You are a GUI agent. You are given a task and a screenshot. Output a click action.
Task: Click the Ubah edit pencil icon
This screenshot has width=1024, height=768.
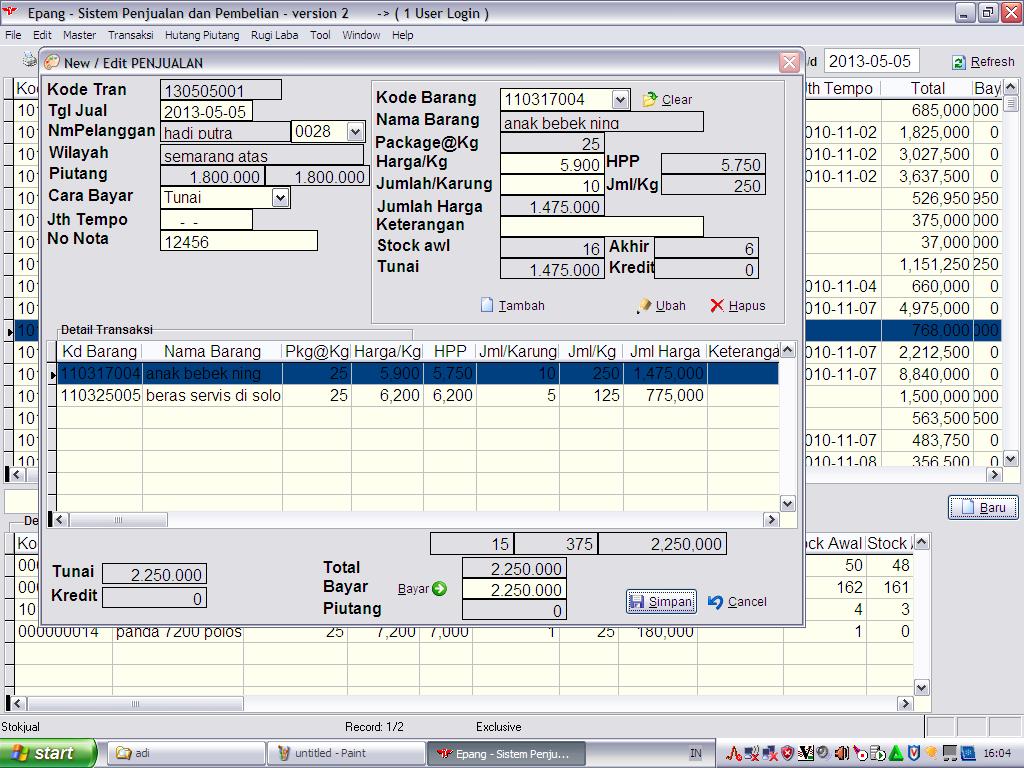pyautogui.click(x=644, y=306)
